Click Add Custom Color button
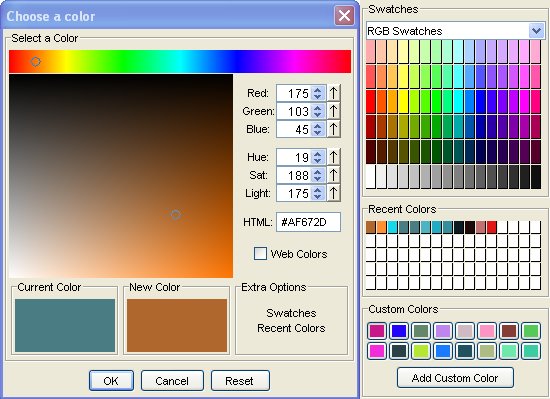Image resolution: width=550 pixels, height=399 pixels. tap(455, 378)
